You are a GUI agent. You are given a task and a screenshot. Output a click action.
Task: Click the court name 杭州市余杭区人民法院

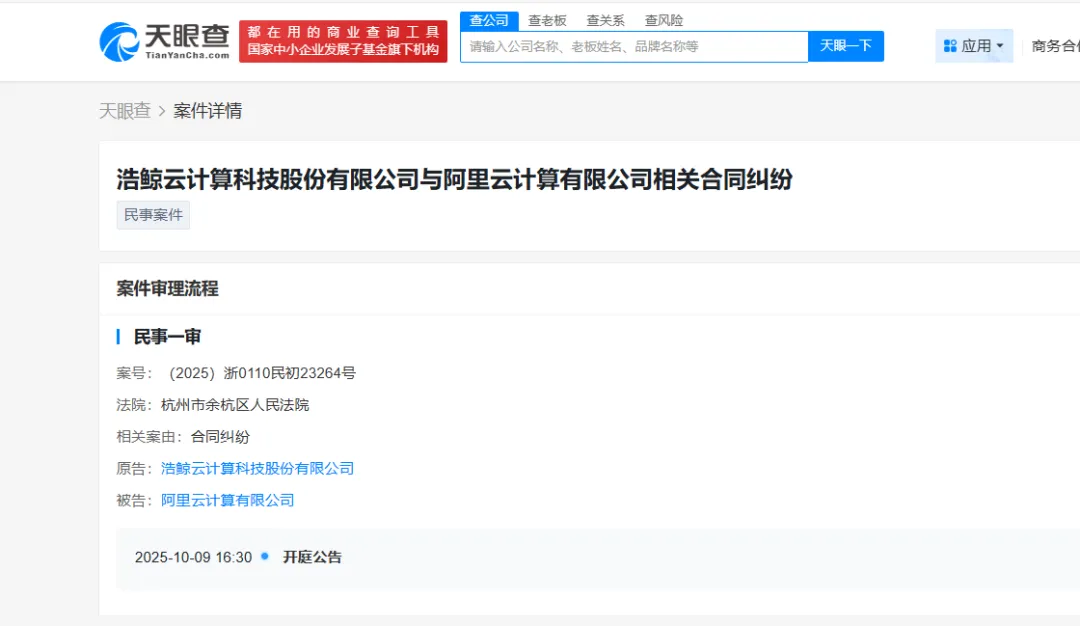tap(235, 405)
